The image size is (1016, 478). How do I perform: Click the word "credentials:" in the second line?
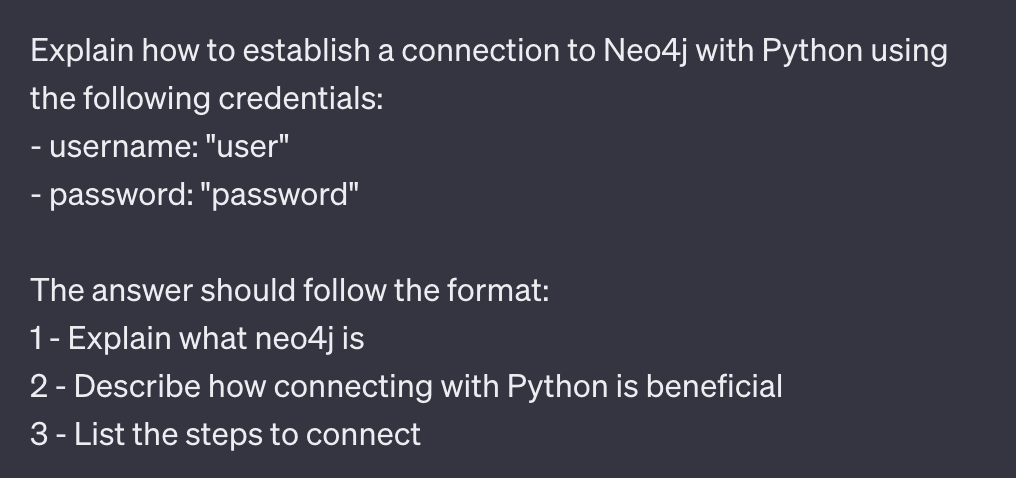[301, 98]
